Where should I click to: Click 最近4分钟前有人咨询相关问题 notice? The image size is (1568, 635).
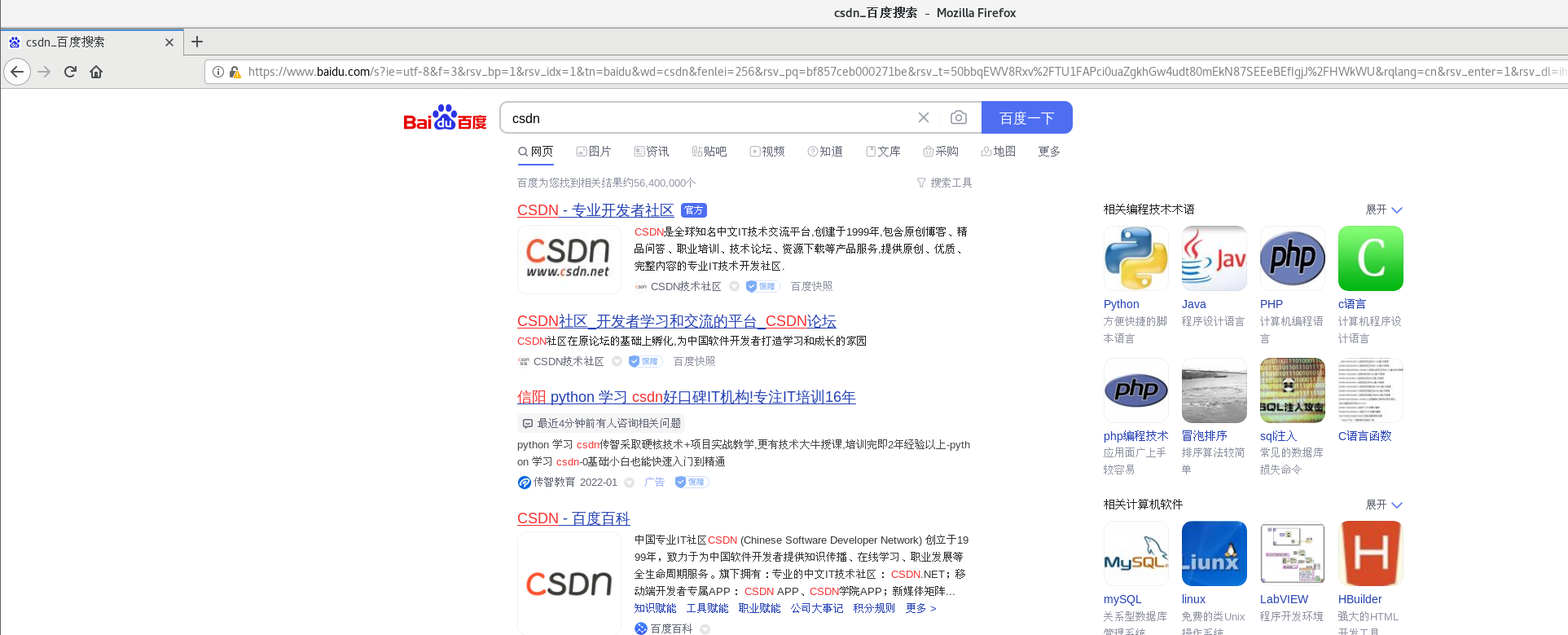tap(602, 423)
